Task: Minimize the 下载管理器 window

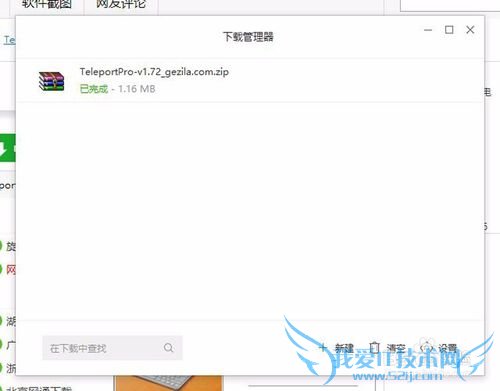Action: pos(428,30)
